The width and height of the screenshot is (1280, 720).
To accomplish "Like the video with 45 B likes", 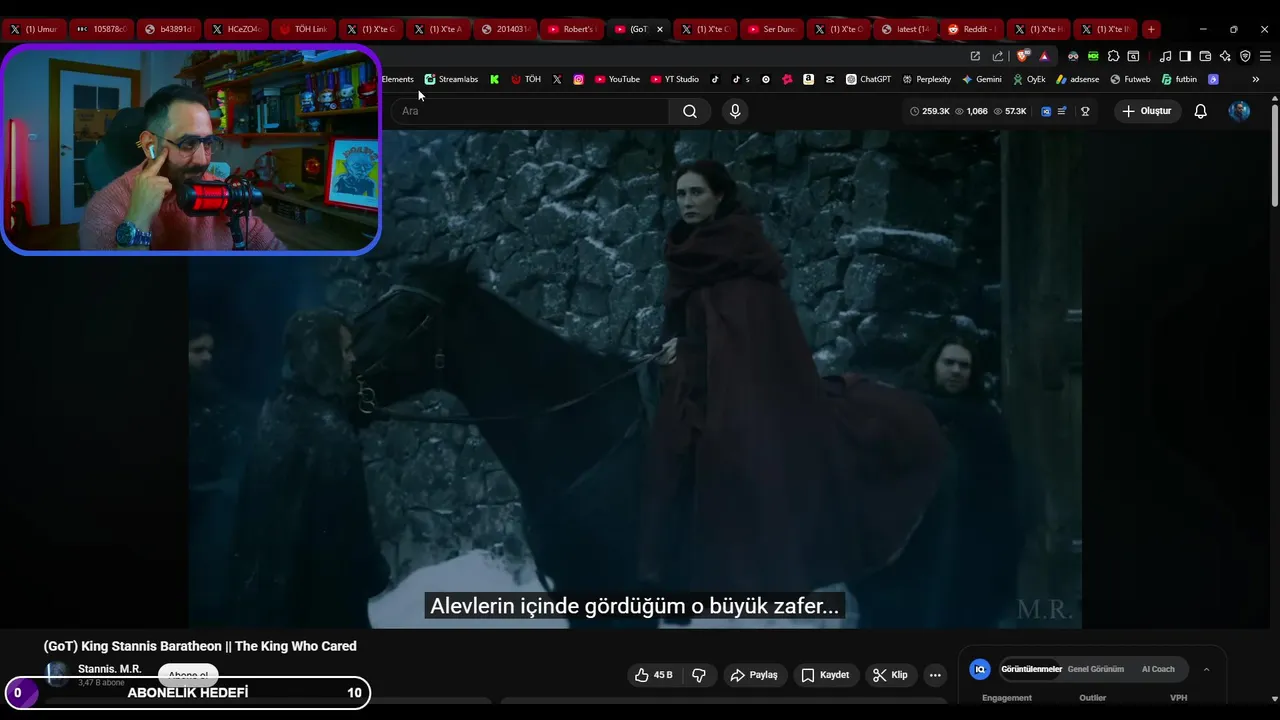I will [653, 675].
